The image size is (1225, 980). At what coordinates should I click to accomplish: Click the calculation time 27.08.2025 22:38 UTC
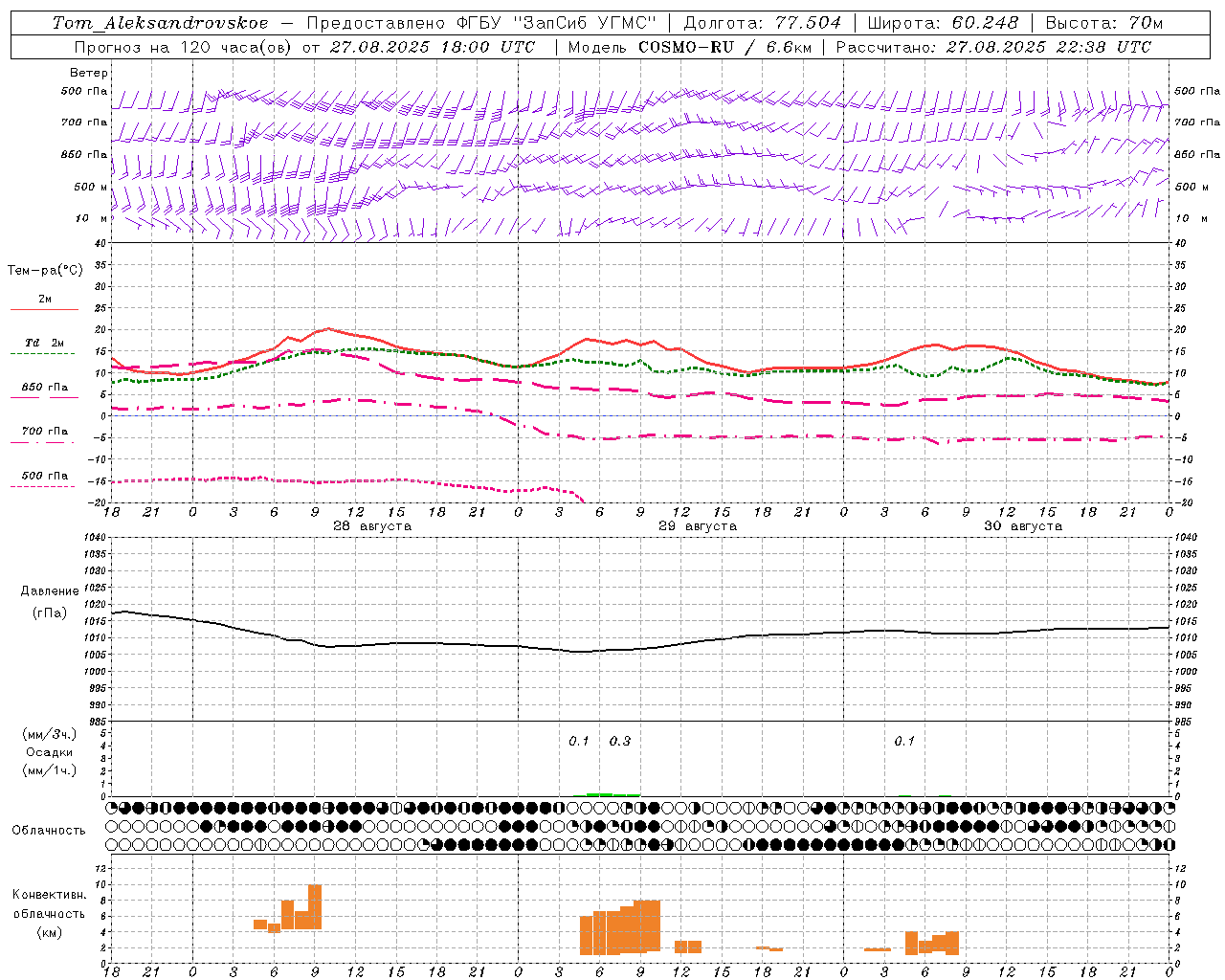tap(1048, 47)
